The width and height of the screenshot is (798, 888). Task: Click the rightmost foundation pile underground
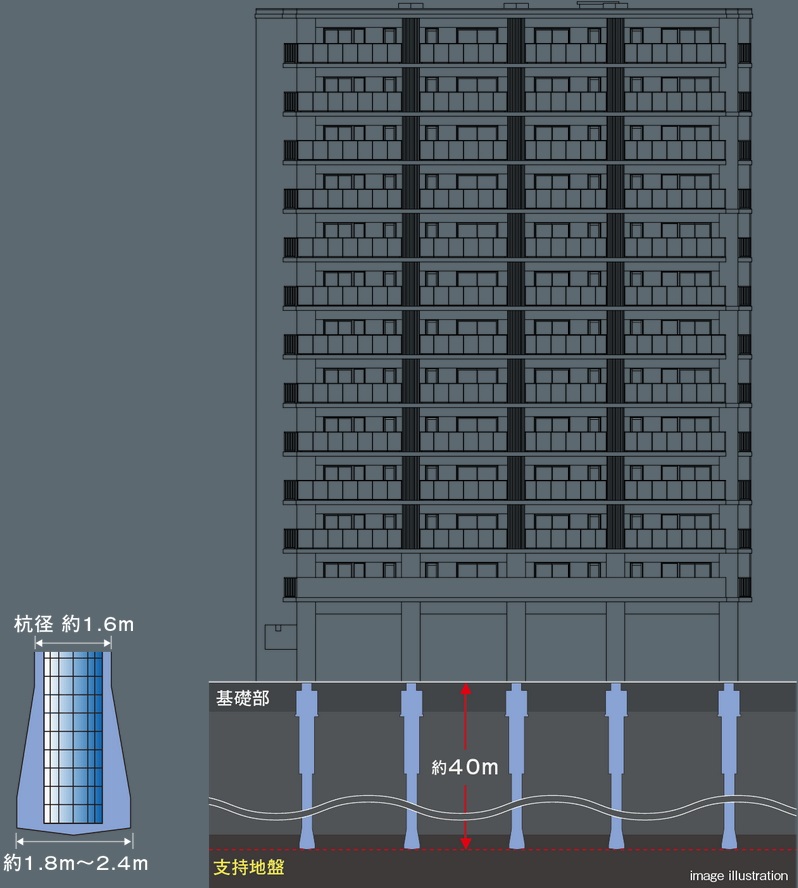click(729, 760)
